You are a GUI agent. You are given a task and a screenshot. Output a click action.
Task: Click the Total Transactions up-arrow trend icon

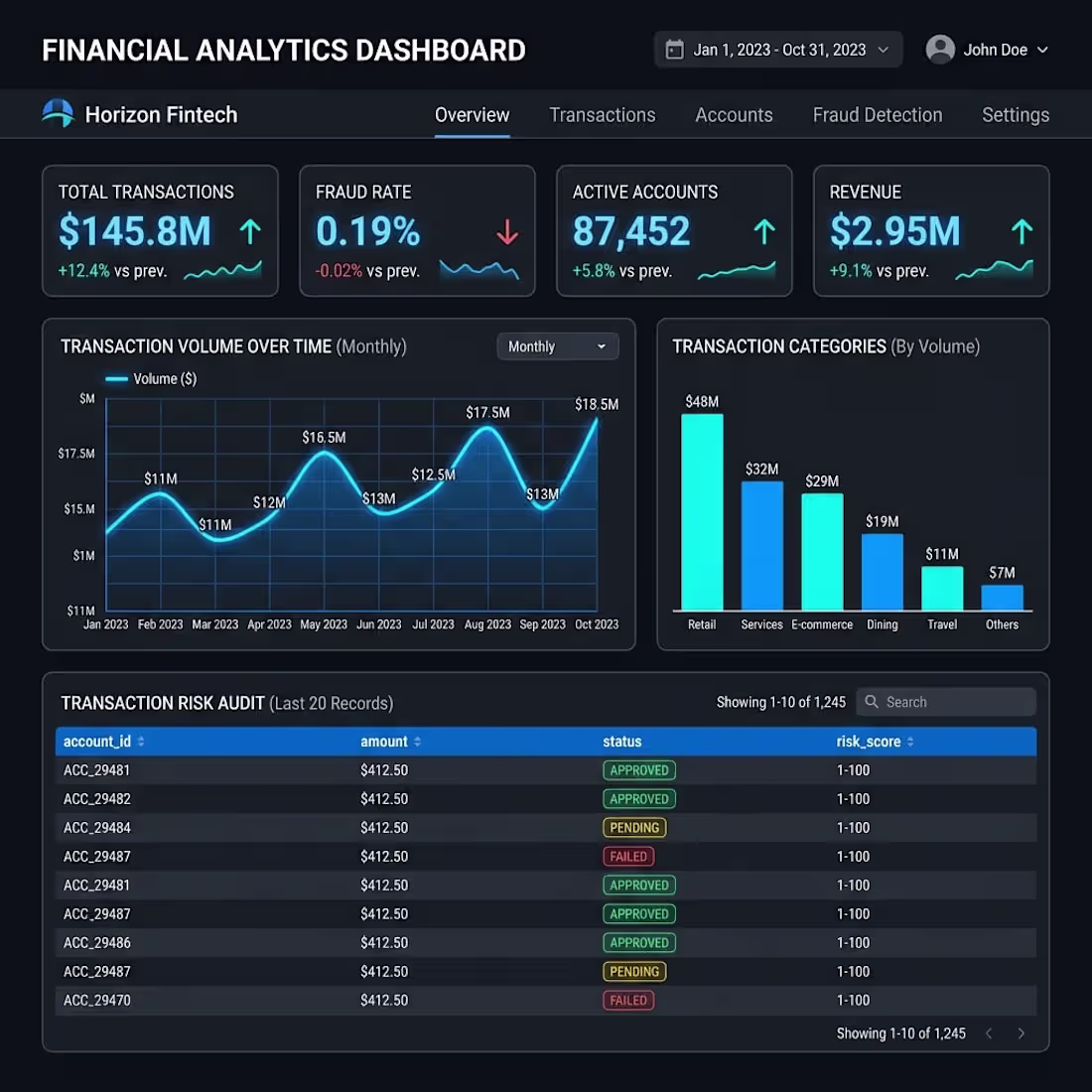click(250, 232)
